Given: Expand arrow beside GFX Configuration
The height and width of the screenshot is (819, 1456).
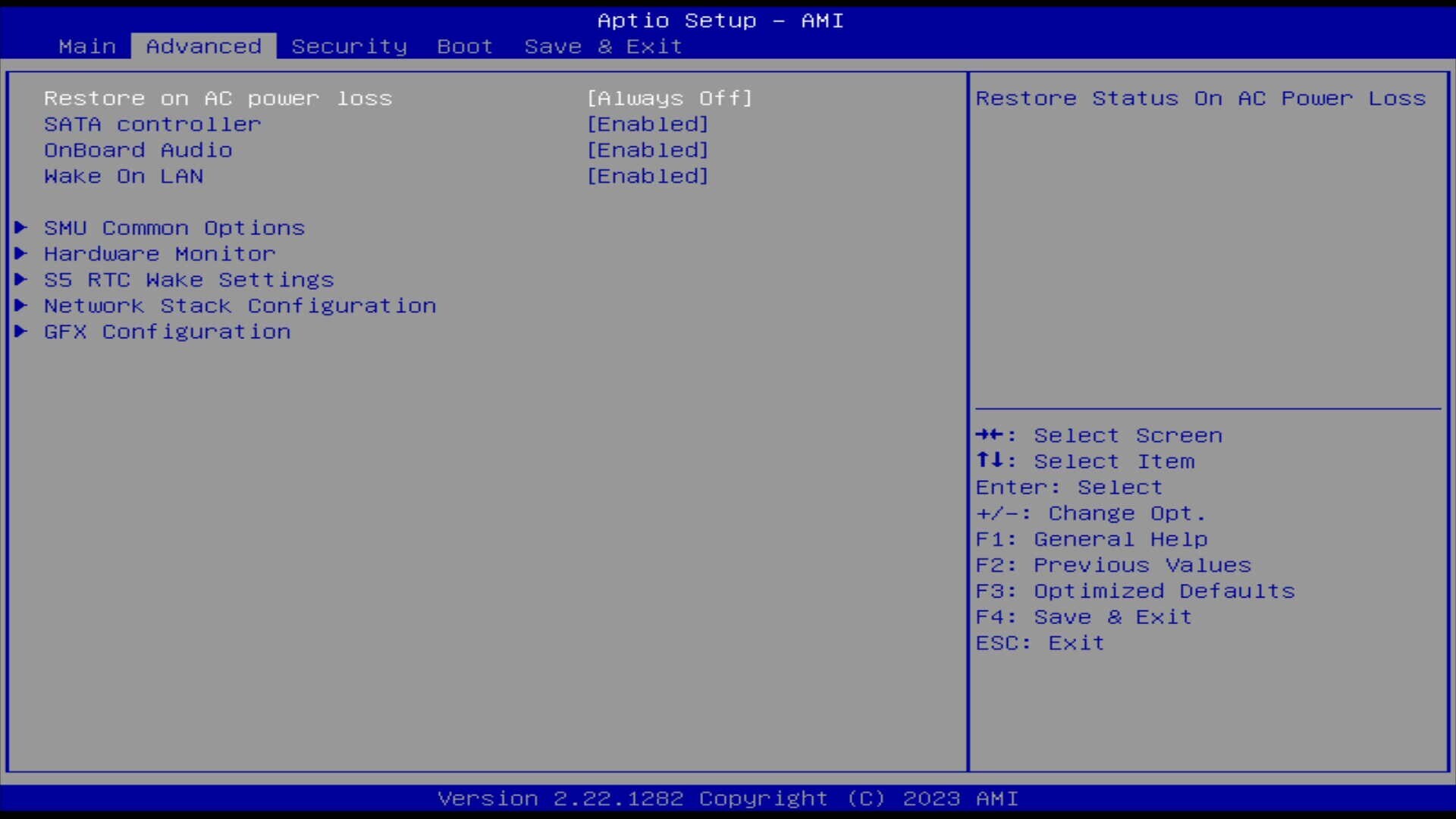Looking at the screenshot, I should point(21,331).
